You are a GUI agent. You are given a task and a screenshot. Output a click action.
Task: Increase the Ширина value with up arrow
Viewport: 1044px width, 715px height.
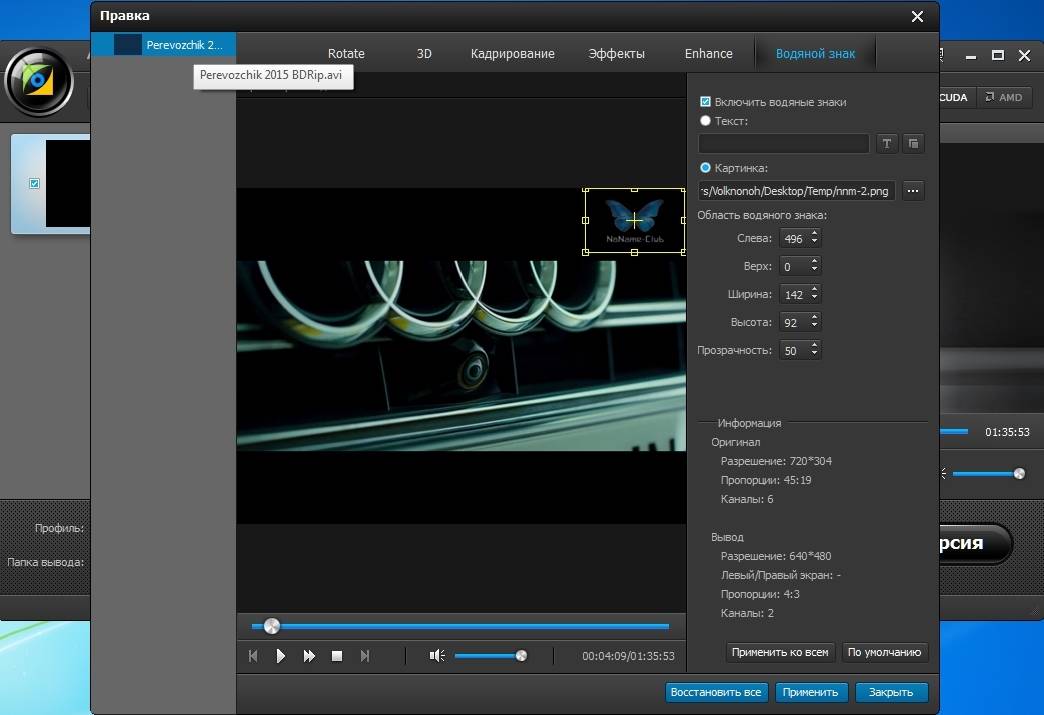point(814,289)
